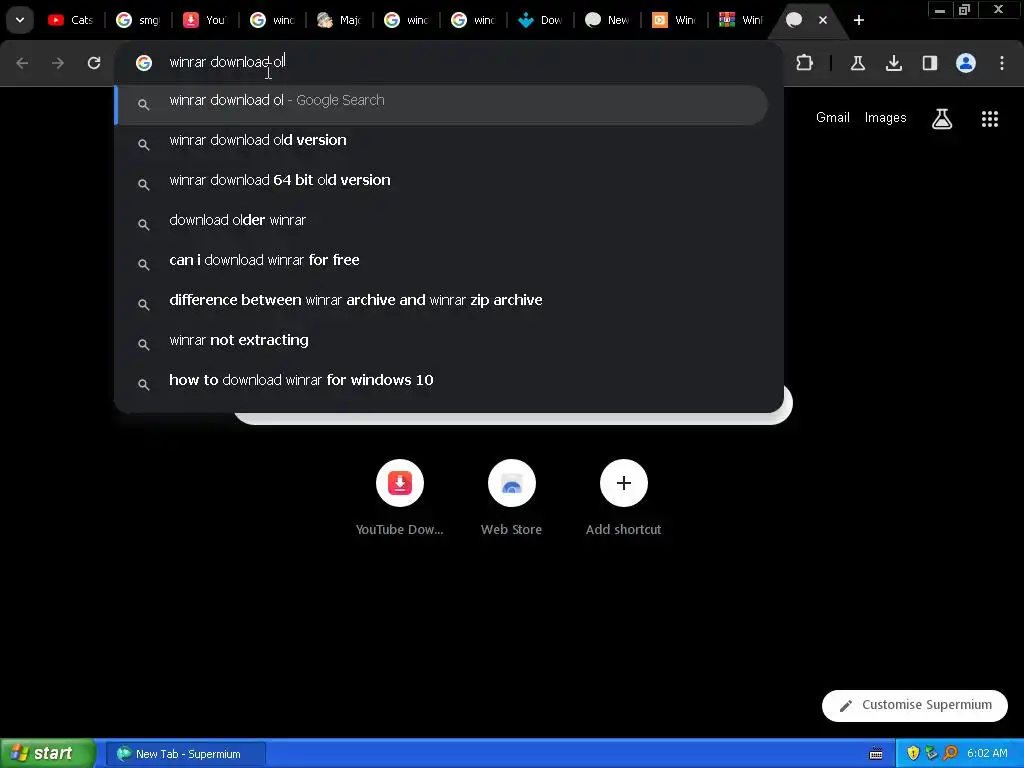Open the WinRAR books icon tab
Screen dimensions: 1024x768
[x=741, y=20]
